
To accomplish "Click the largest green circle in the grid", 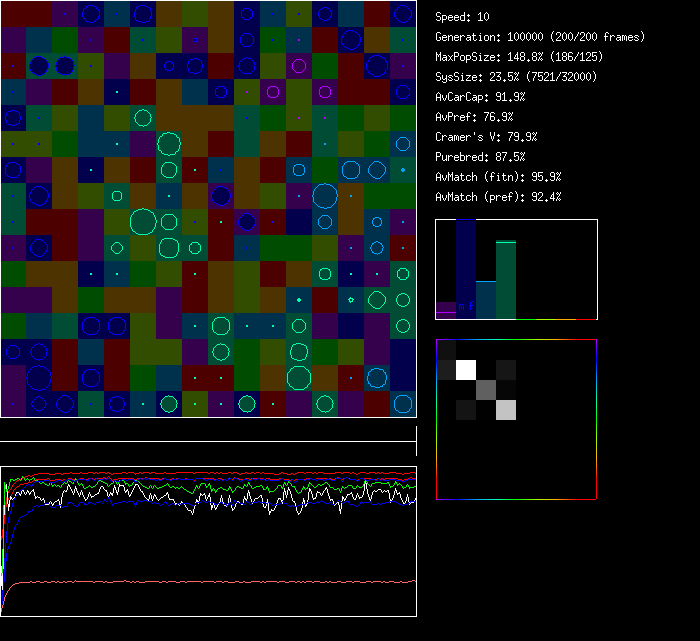I will (x=143, y=221).
